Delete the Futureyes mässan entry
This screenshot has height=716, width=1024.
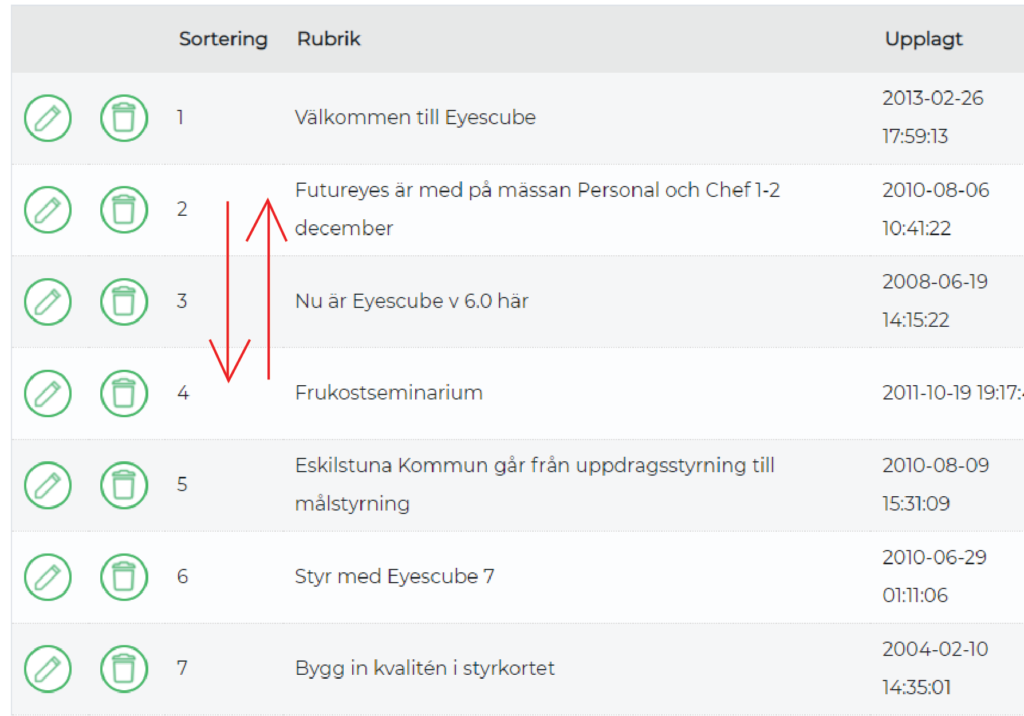tap(124, 210)
